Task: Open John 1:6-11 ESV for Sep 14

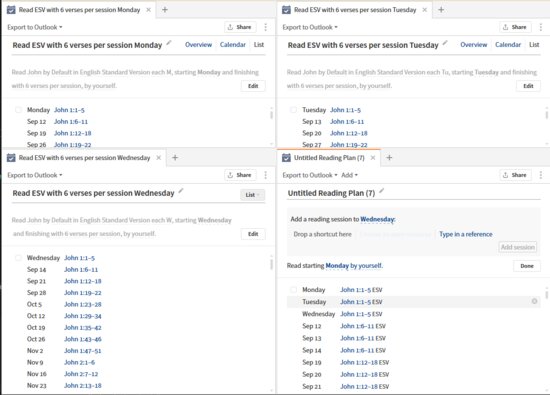Action: 363,350
